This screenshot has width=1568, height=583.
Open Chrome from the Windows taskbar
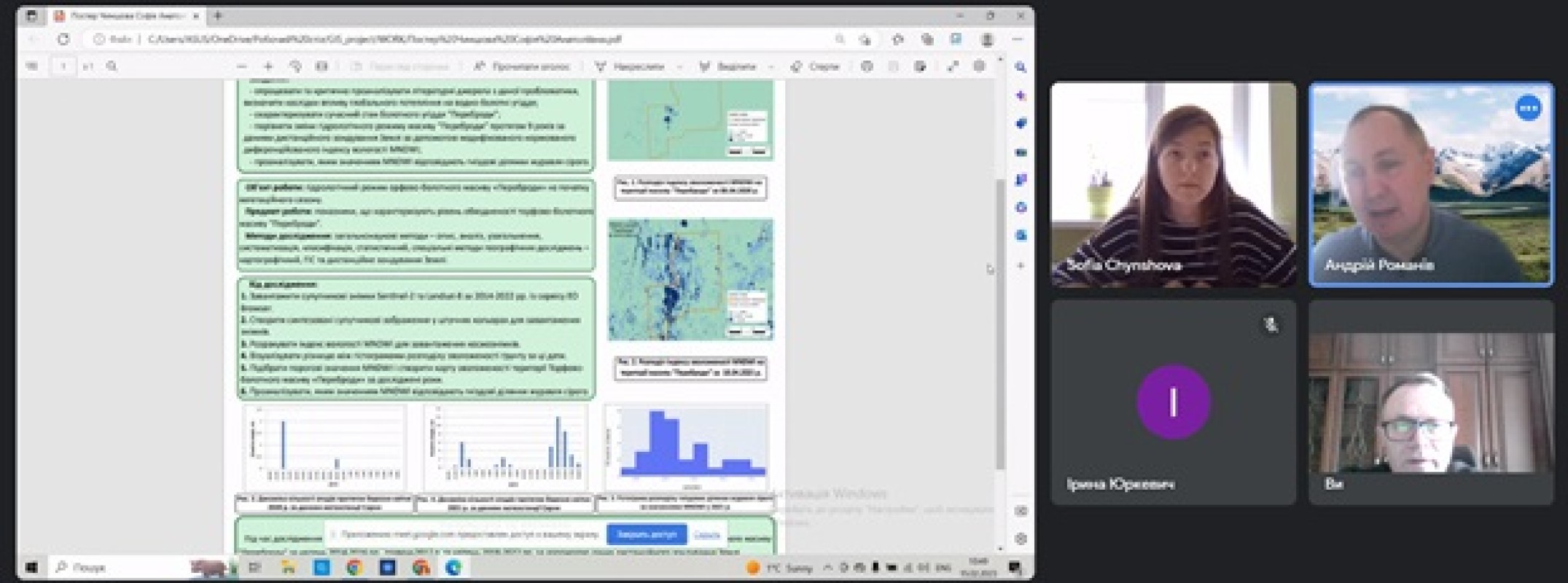[354, 567]
